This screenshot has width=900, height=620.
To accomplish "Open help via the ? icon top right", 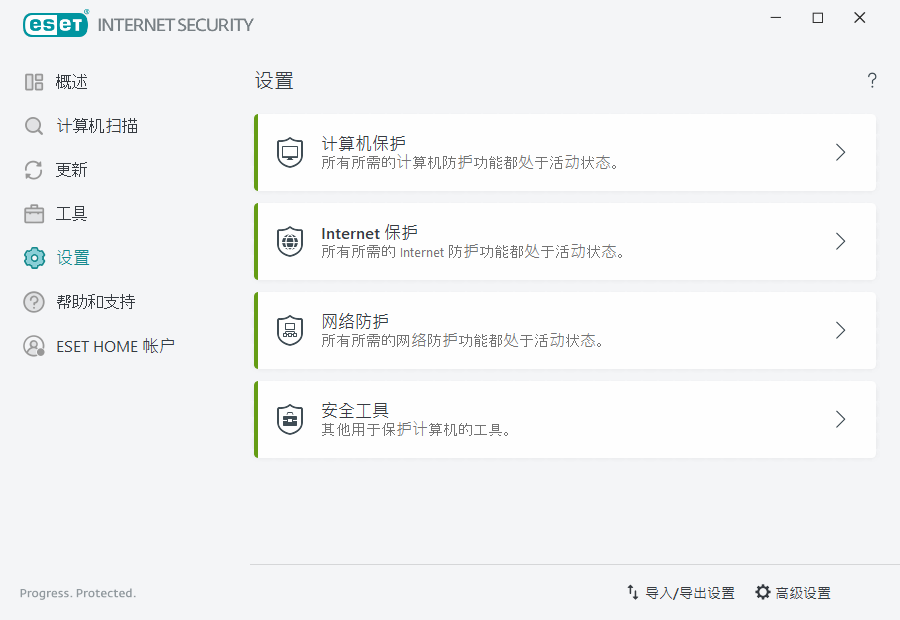I will [x=871, y=80].
